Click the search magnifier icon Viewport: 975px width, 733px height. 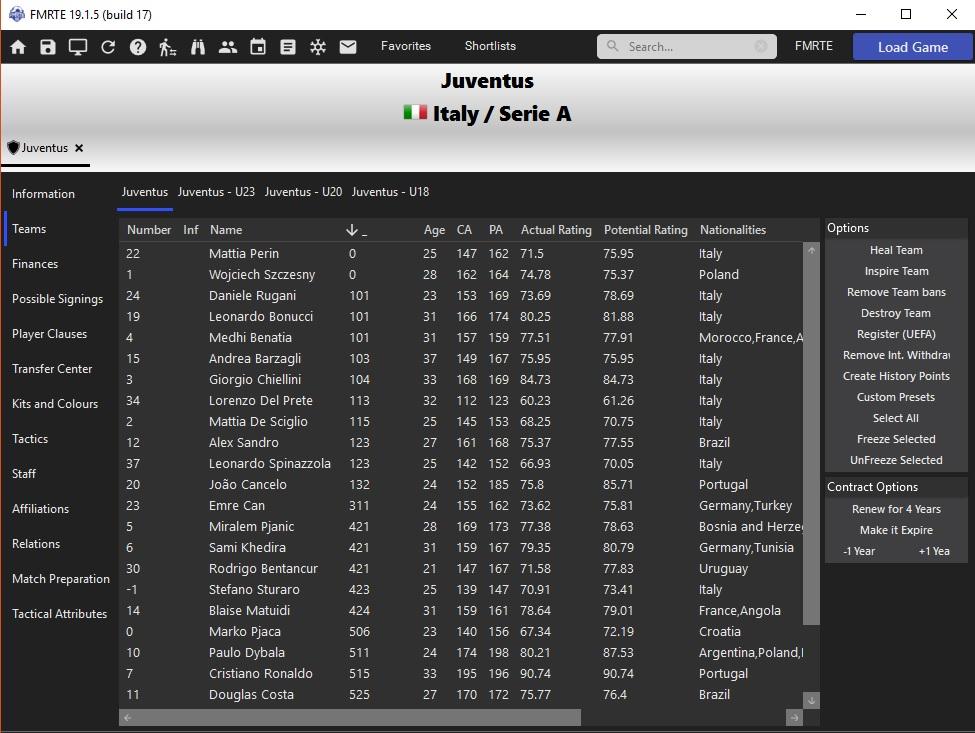612,46
